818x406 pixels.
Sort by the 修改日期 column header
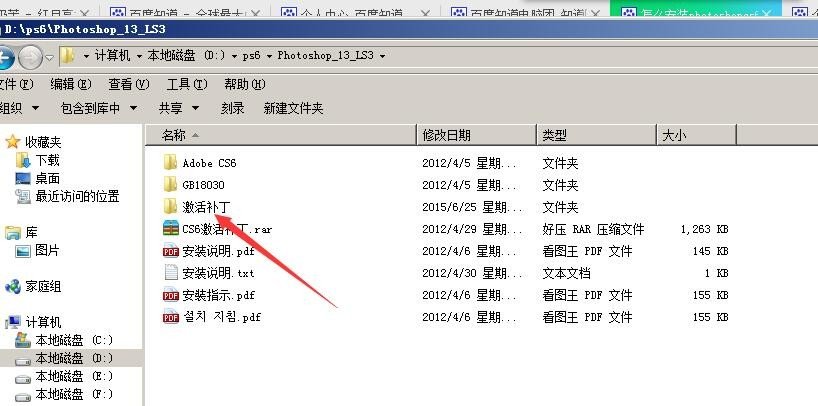(476, 135)
